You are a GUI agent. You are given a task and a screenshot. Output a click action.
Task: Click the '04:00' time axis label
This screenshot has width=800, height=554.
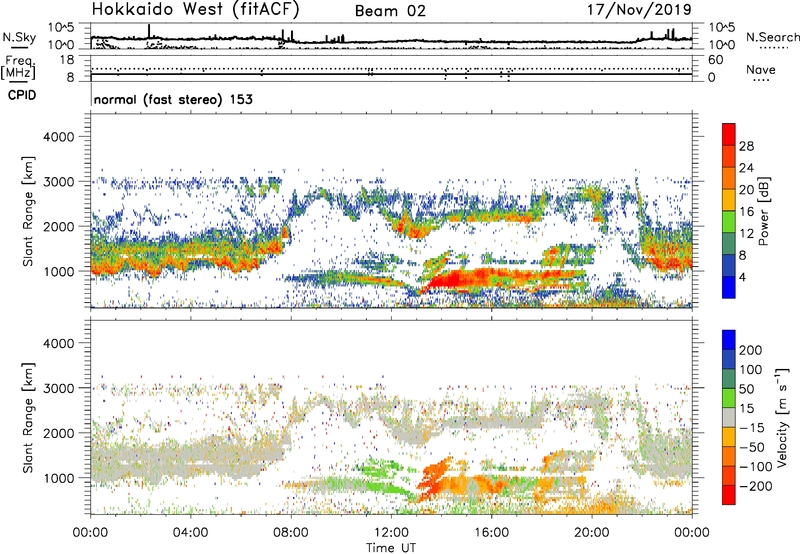190,533
